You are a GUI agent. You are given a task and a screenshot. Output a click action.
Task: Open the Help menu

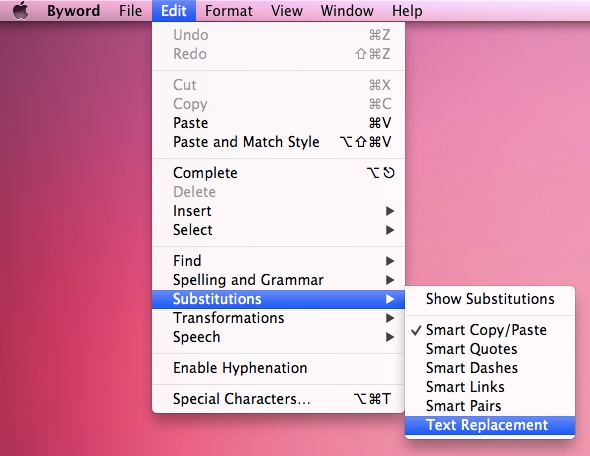click(407, 11)
